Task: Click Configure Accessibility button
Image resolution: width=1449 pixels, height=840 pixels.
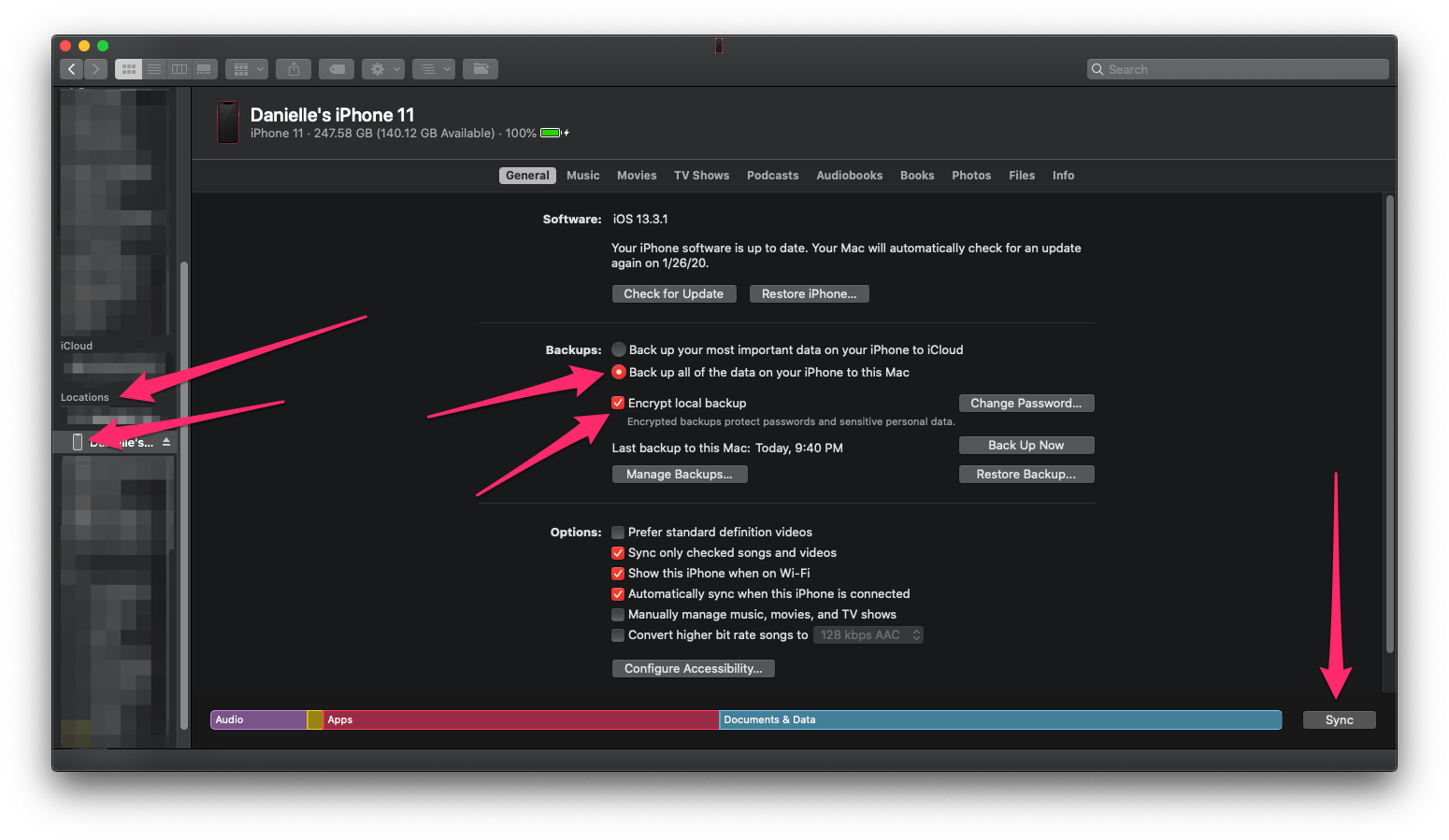Action: click(x=694, y=669)
